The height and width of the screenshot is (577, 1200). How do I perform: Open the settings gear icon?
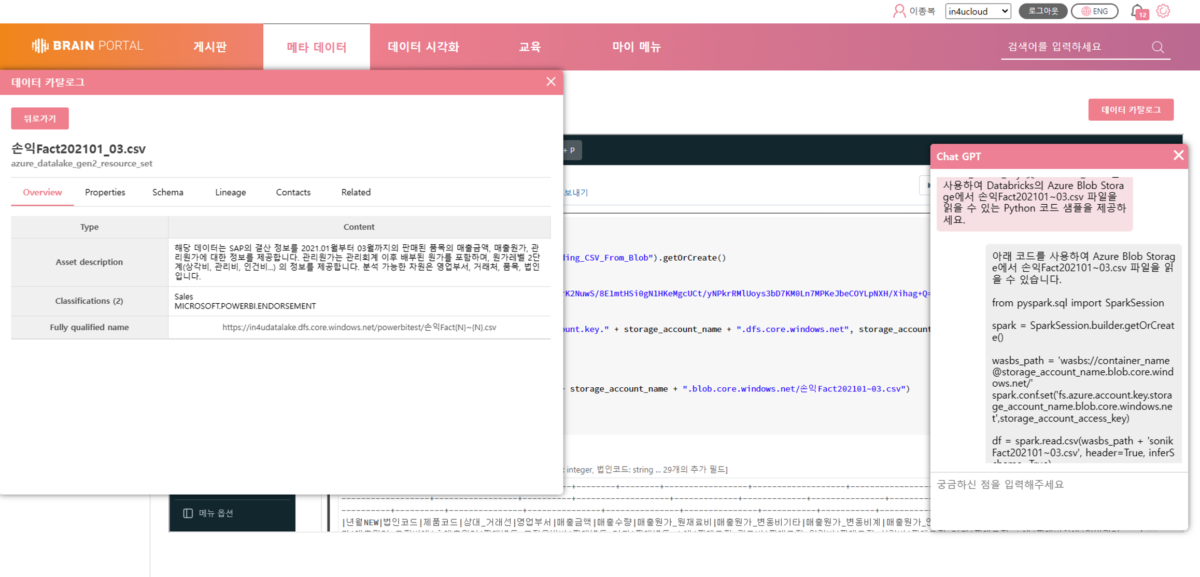(1163, 11)
